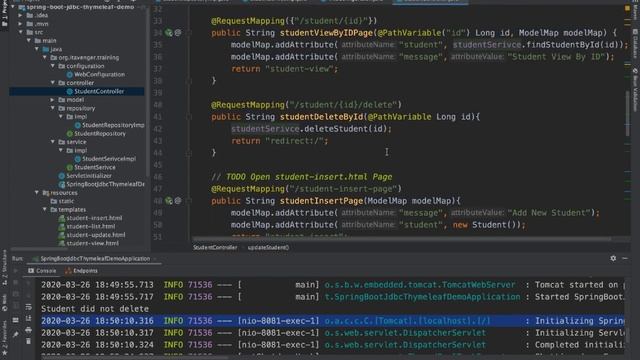
Task: Open ServletInitializer in project tree
Action: tap(85, 176)
